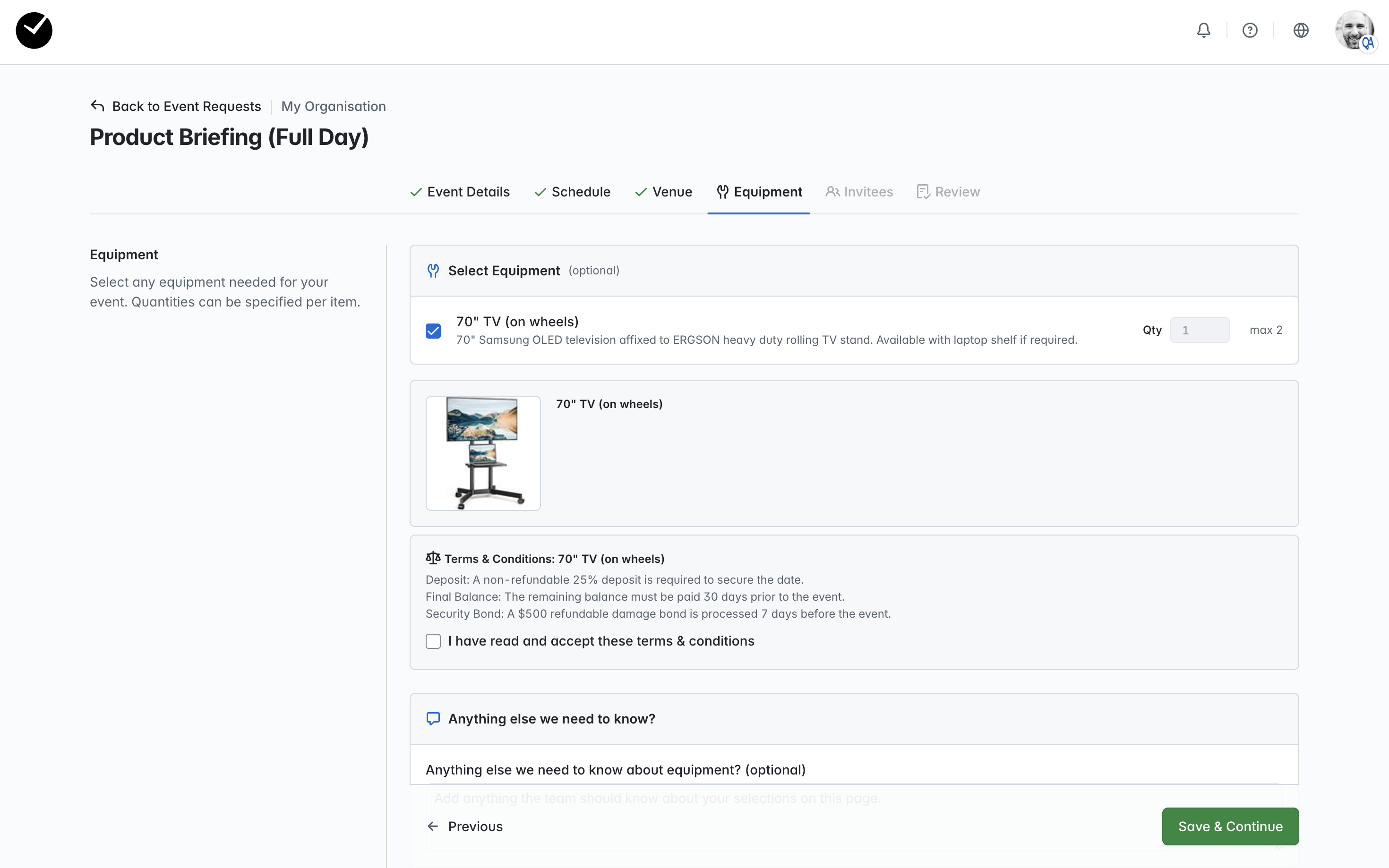Image resolution: width=1389 pixels, height=868 pixels.
Task: Click the Previous button
Action: pyautogui.click(x=465, y=826)
